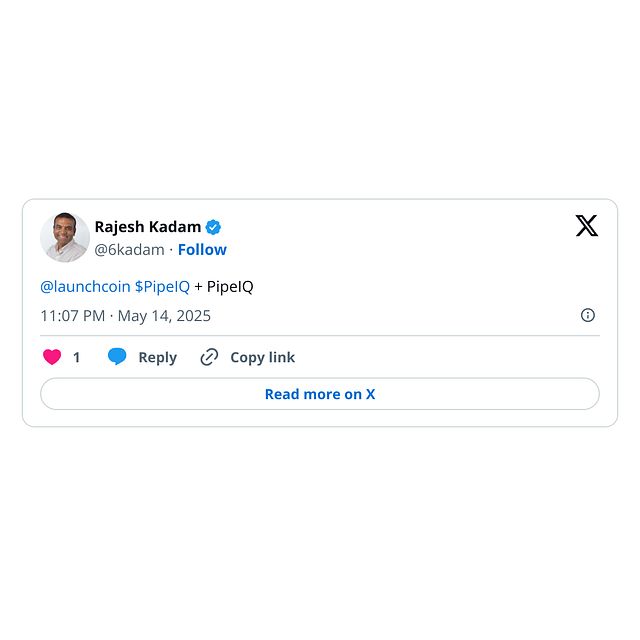This screenshot has height=640, width=640.
Task: Click the Read more on X button
Action: point(320,394)
